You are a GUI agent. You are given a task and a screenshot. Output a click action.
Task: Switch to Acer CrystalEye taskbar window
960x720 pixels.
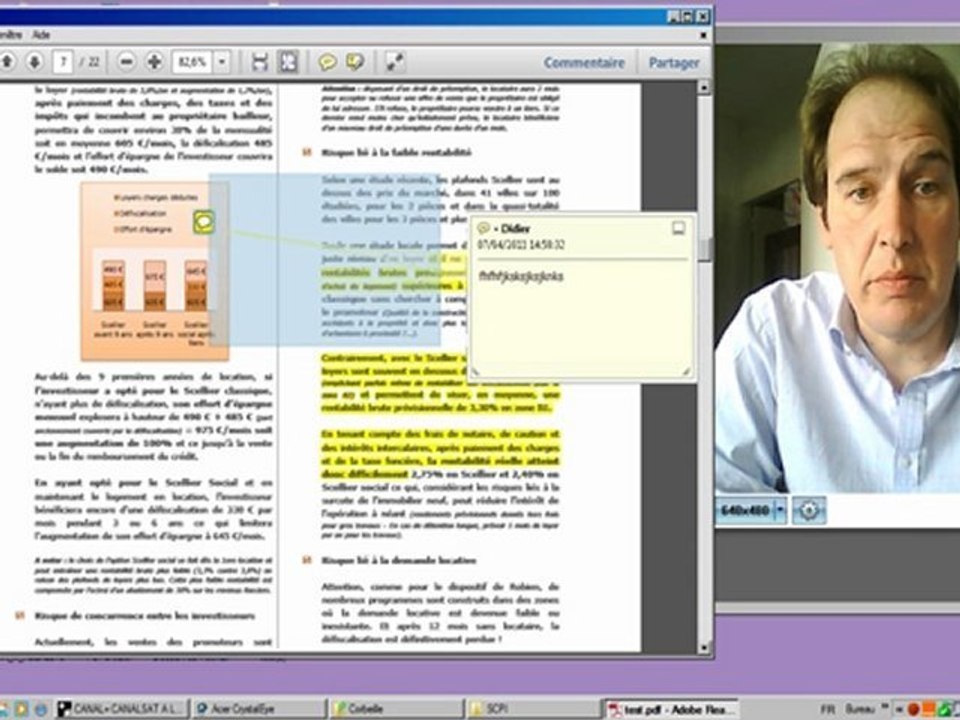click(260, 709)
